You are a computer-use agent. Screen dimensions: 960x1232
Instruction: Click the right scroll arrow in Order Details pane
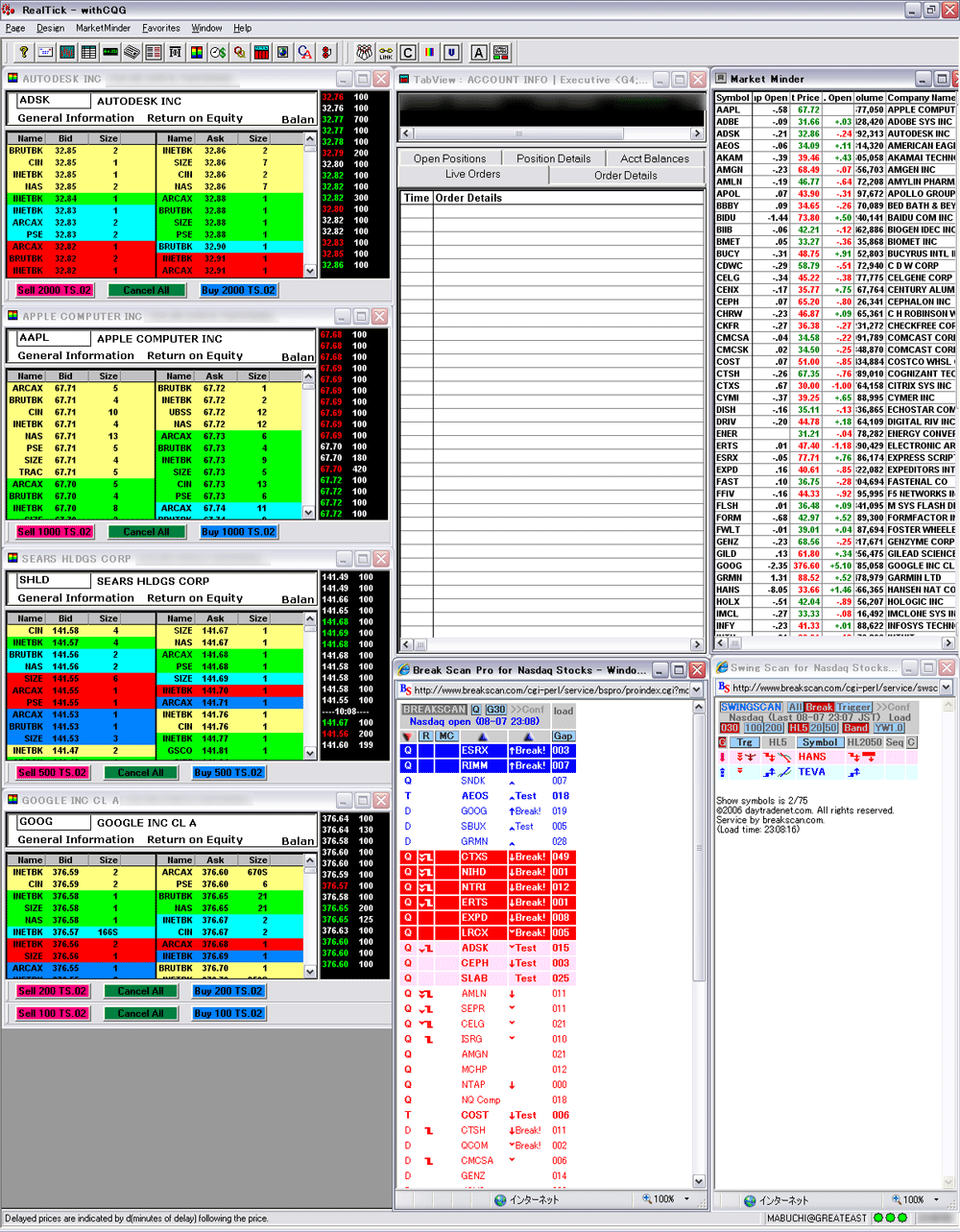[x=698, y=644]
